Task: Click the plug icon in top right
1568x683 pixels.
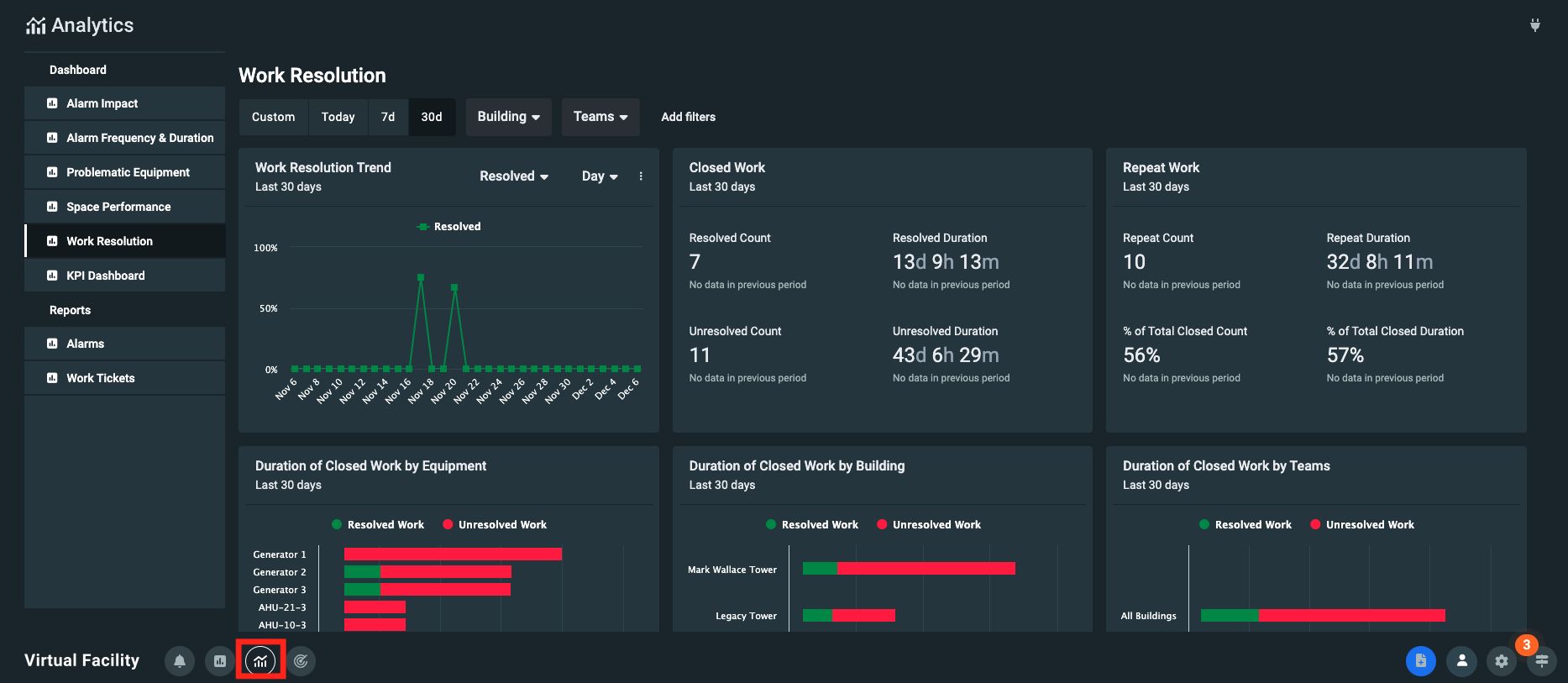Action: coord(1534,25)
